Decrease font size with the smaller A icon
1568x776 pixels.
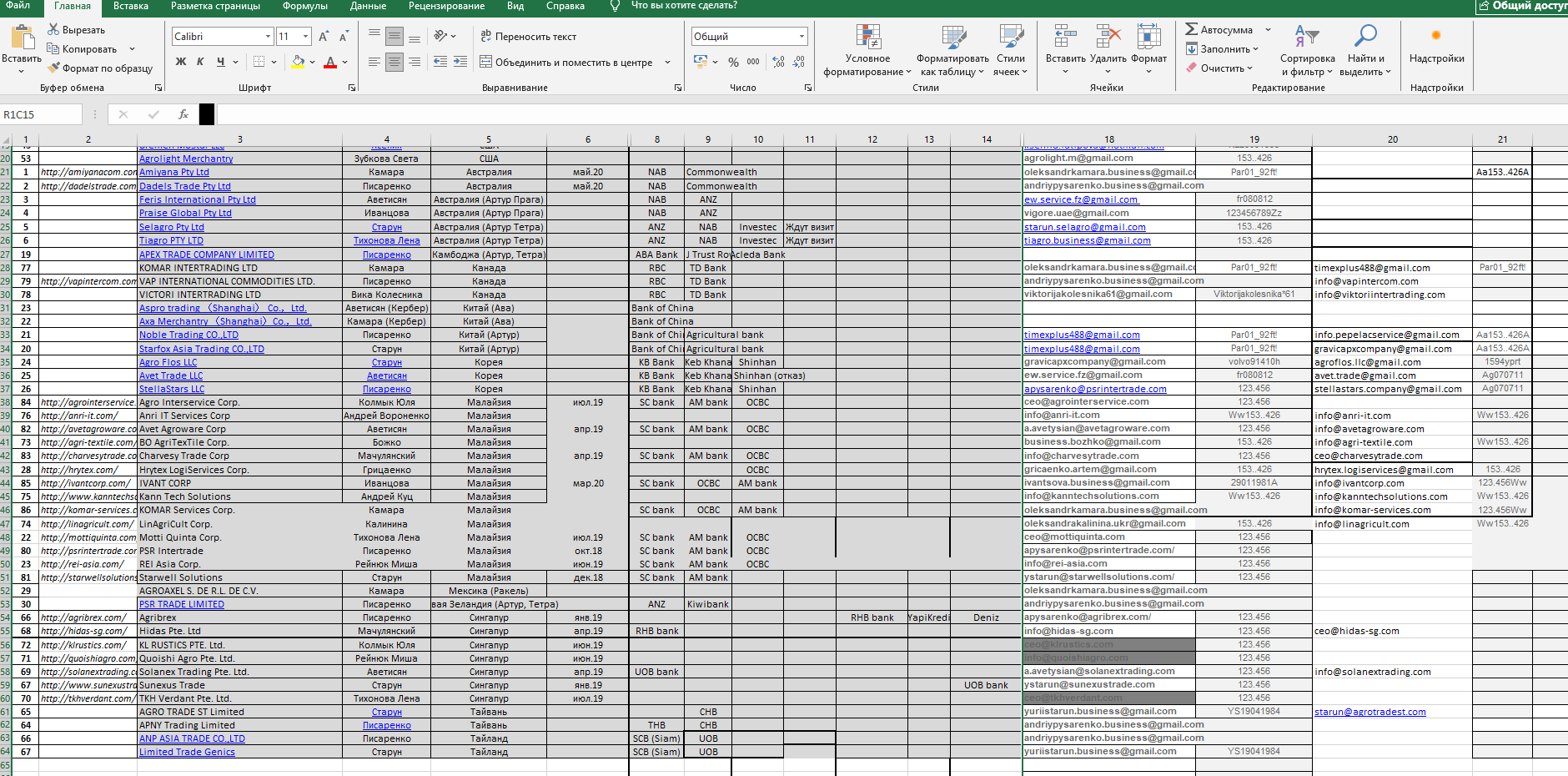pos(344,37)
